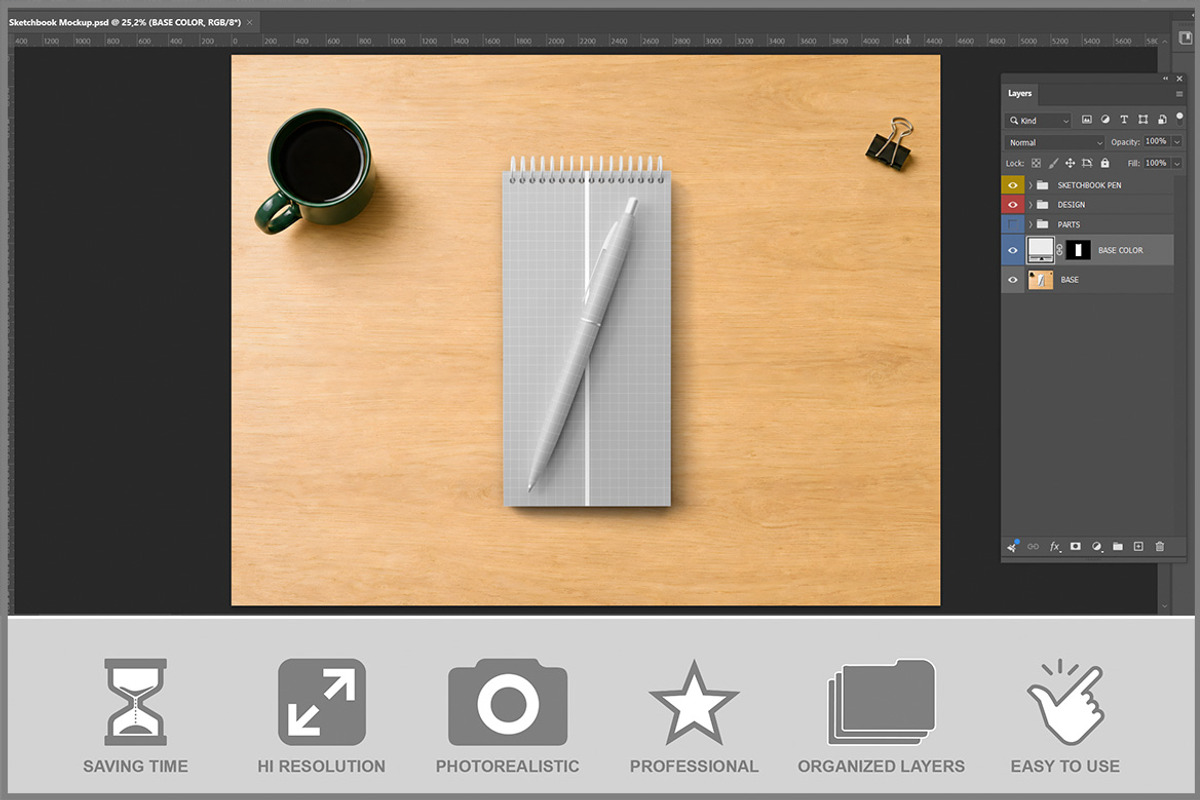Screen dimensions: 1200x800
Task: Click the Fill value field
Action: tap(1156, 163)
